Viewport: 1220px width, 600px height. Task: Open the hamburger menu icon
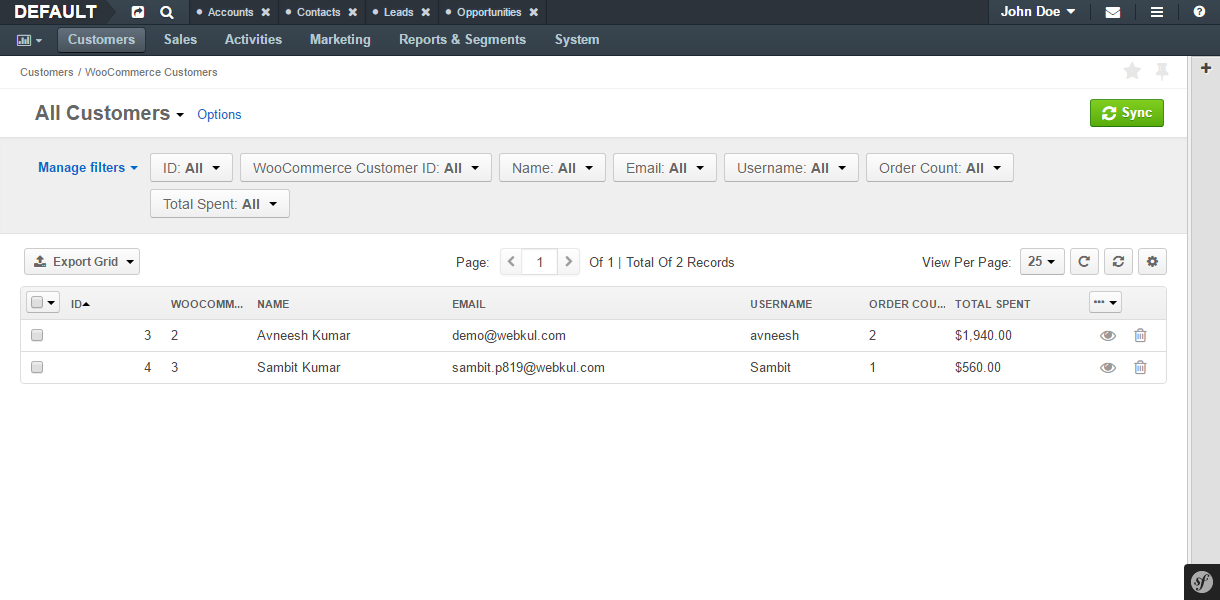click(x=1157, y=12)
